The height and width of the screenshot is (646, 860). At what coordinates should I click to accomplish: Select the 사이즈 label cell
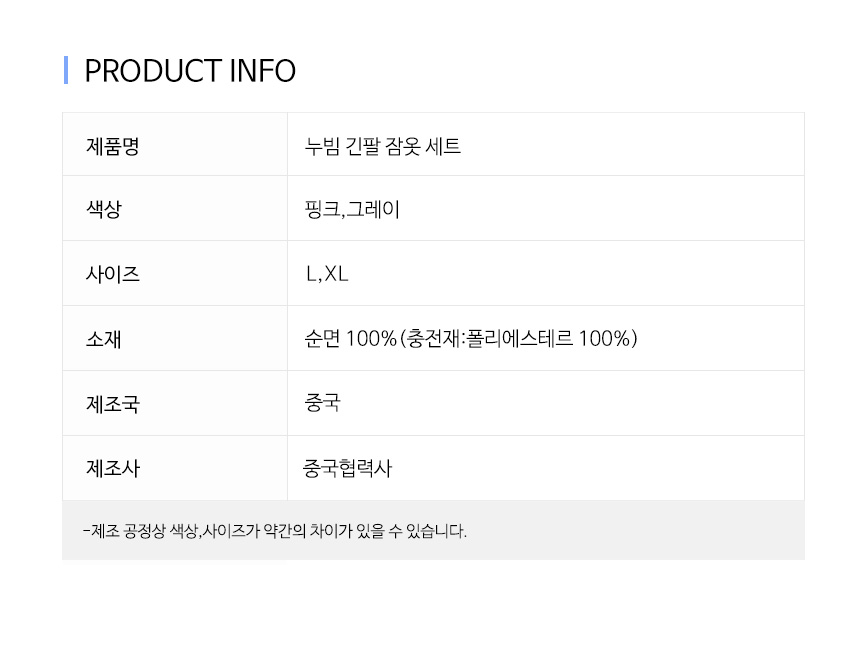click(x=175, y=273)
